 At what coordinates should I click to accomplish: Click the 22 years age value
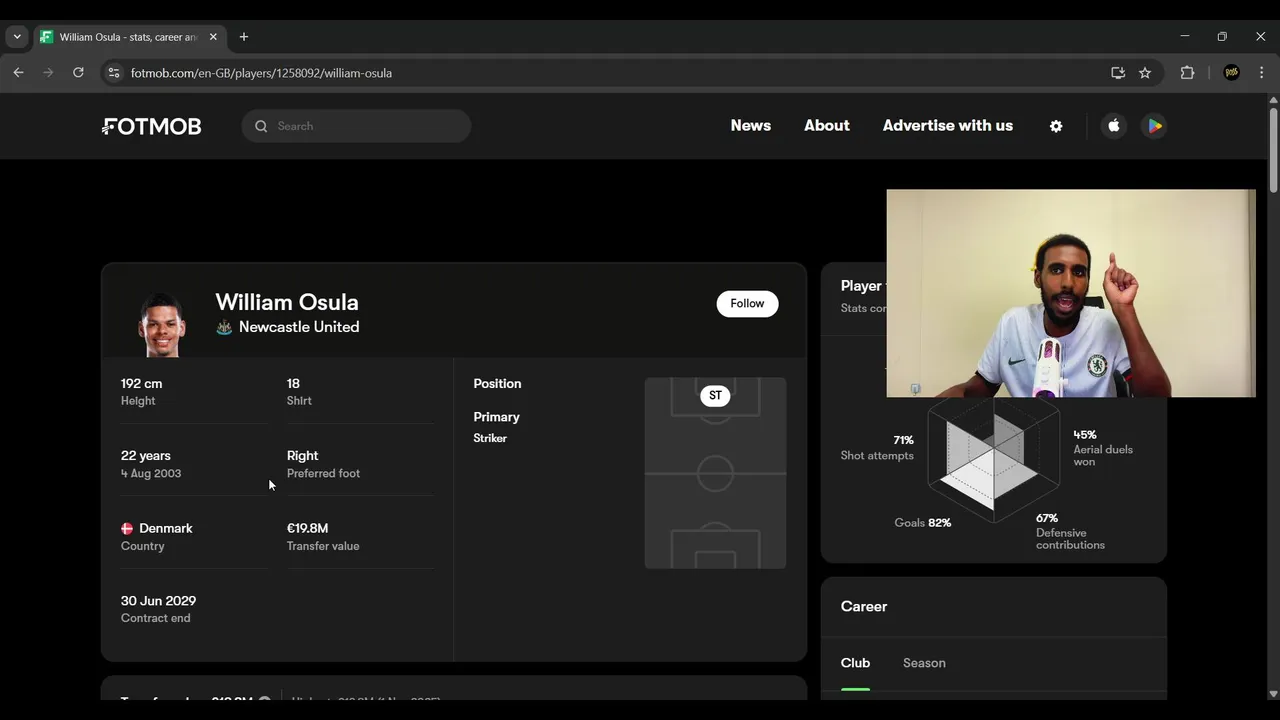click(146, 456)
